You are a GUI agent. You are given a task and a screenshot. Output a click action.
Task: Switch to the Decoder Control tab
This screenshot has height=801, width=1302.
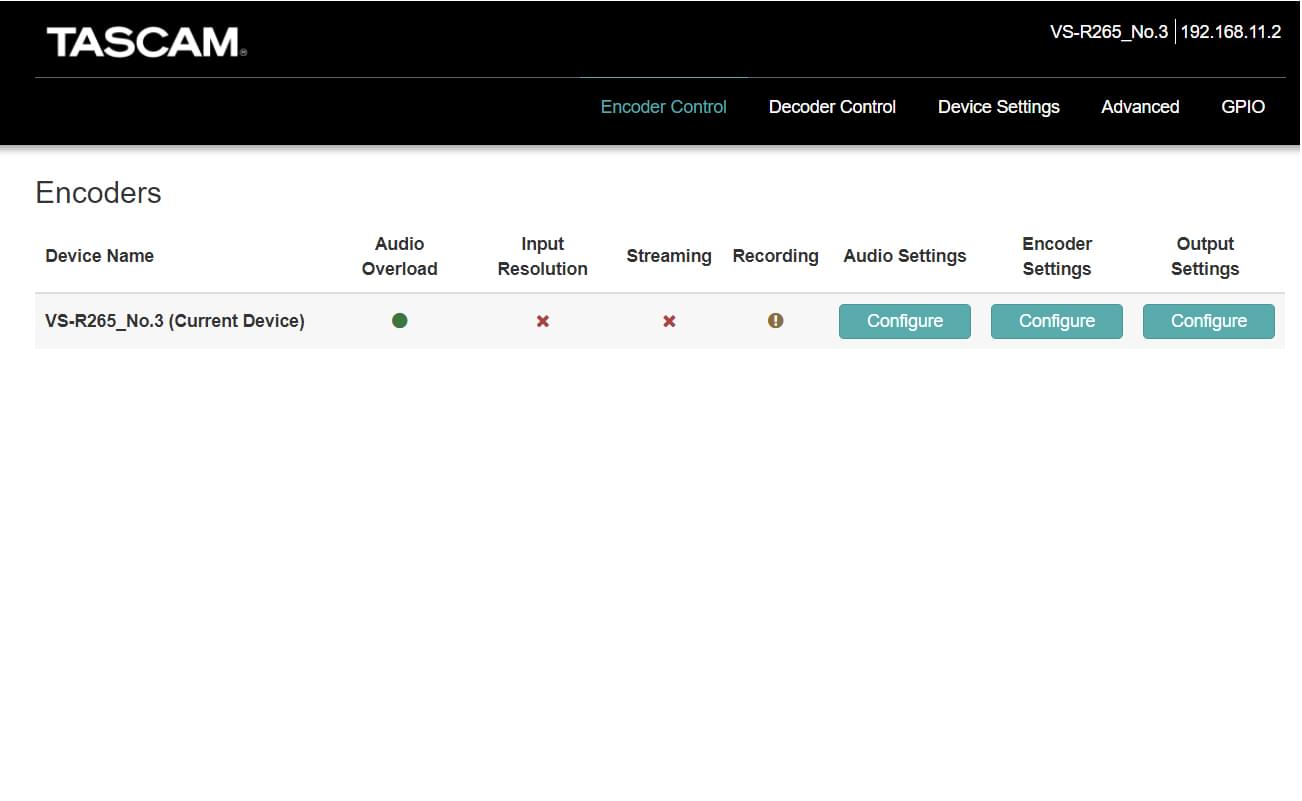832,107
